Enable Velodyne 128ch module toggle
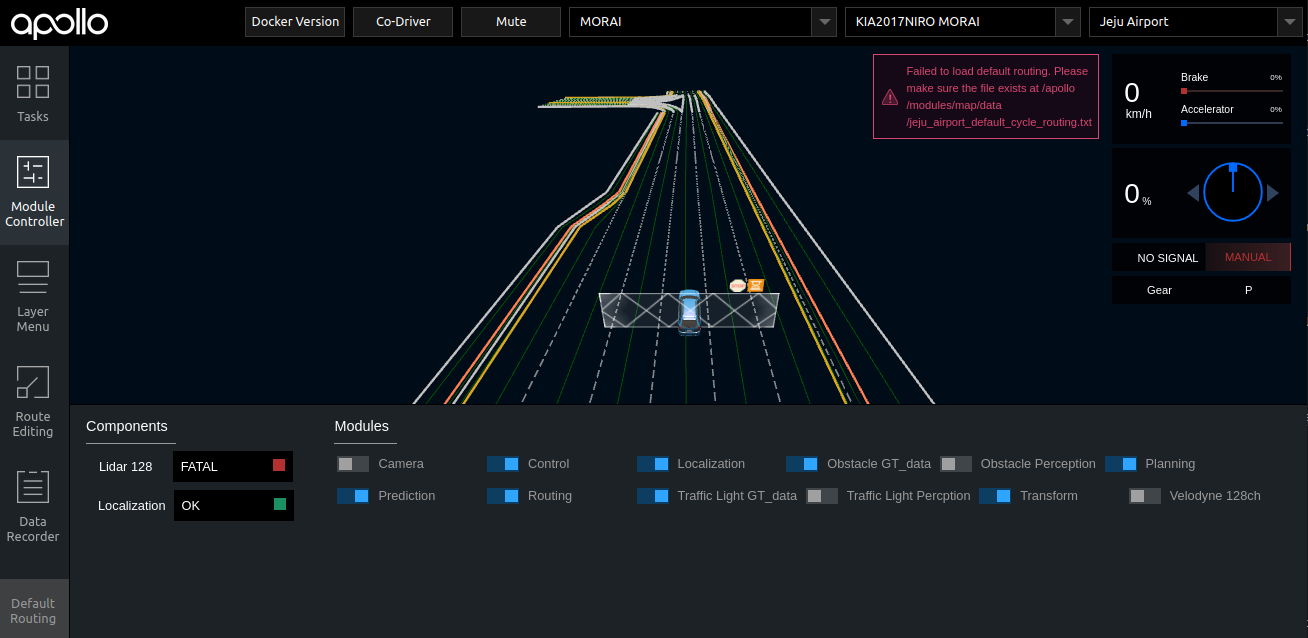Screen dimensions: 1308x638 (1145, 496)
